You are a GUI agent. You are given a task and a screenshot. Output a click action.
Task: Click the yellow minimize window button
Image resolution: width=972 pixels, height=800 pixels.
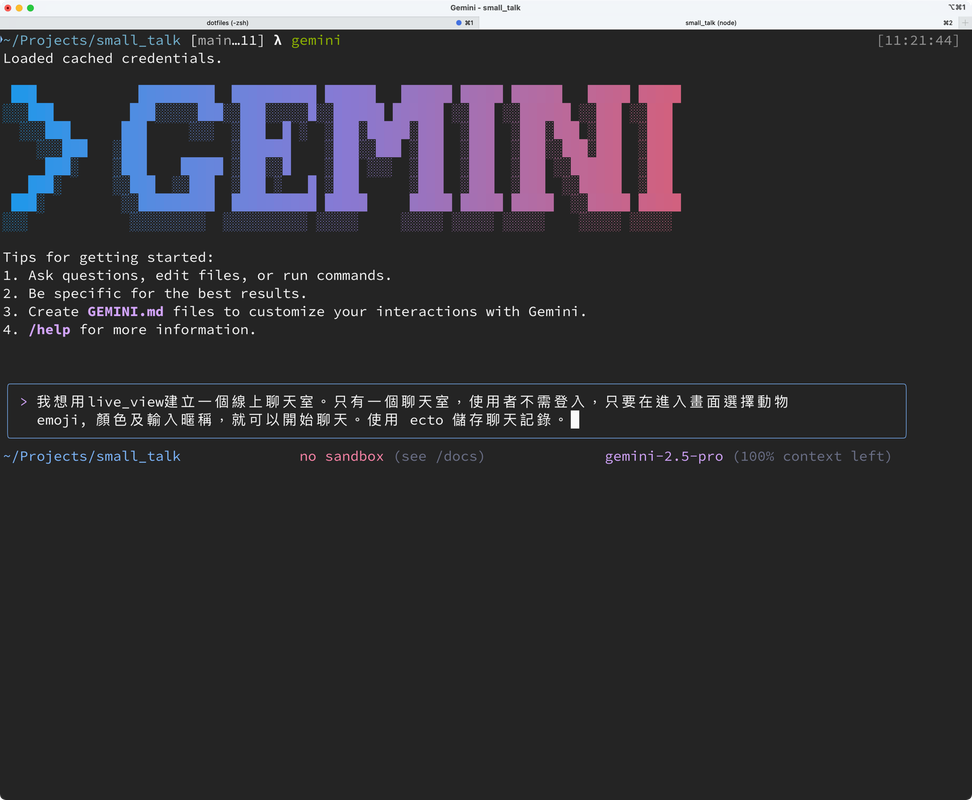[x=19, y=8]
